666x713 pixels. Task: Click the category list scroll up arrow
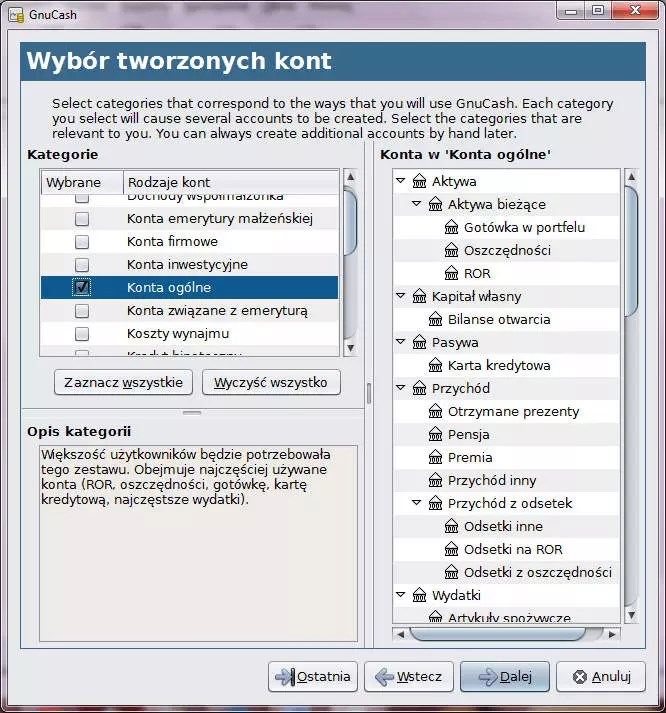350,176
